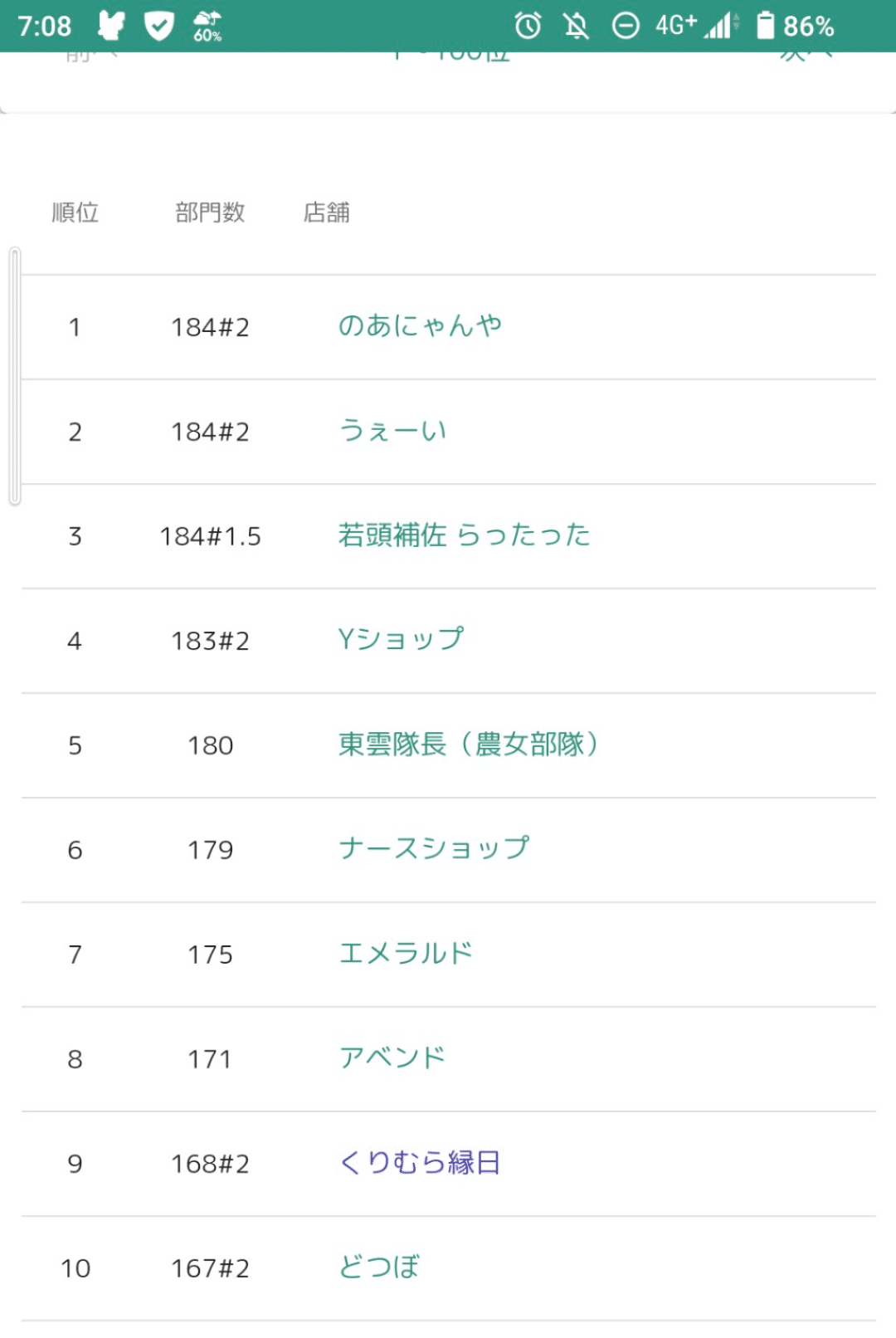Image resolution: width=896 pixels, height=1338 pixels.
Task: Open visited link くりむら縁日
Action: click(420, 1163)
